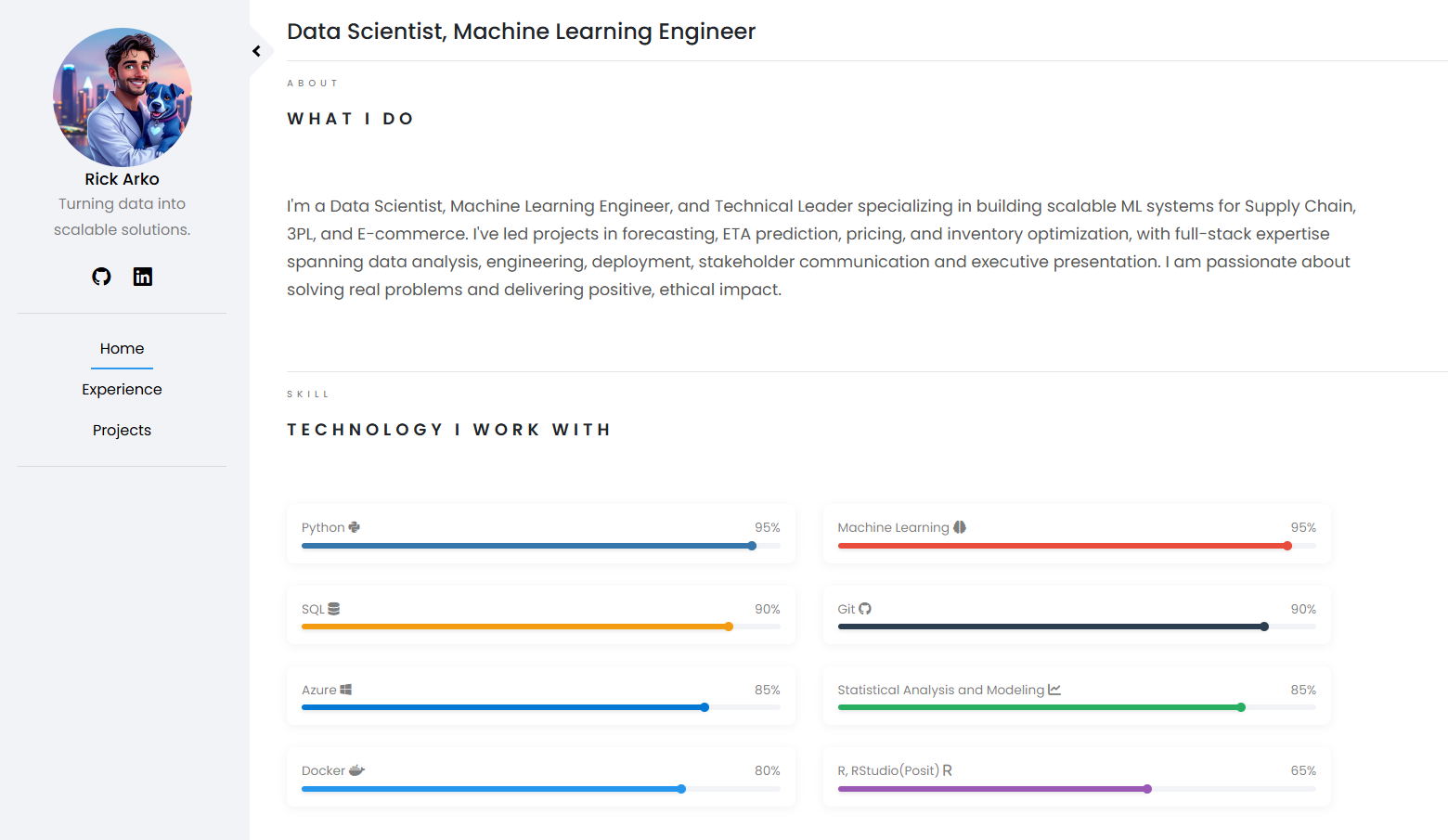Screen dimensions: 1448x840
Task: Click the Docker whale icon
Action: pyautogui.click(x=356, y=770)
